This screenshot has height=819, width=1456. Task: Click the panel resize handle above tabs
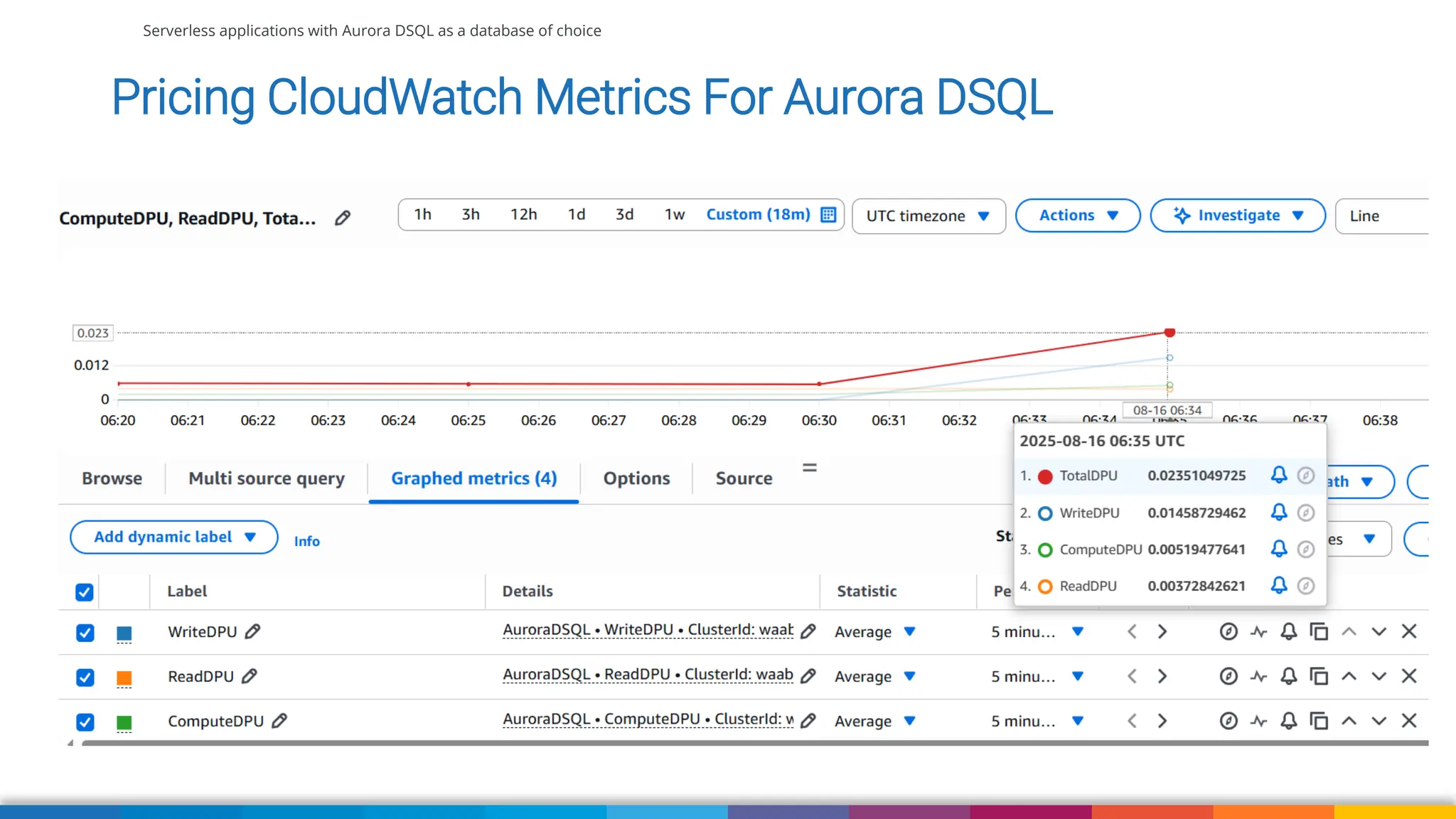pyautogui.click(x=810, y=468)
